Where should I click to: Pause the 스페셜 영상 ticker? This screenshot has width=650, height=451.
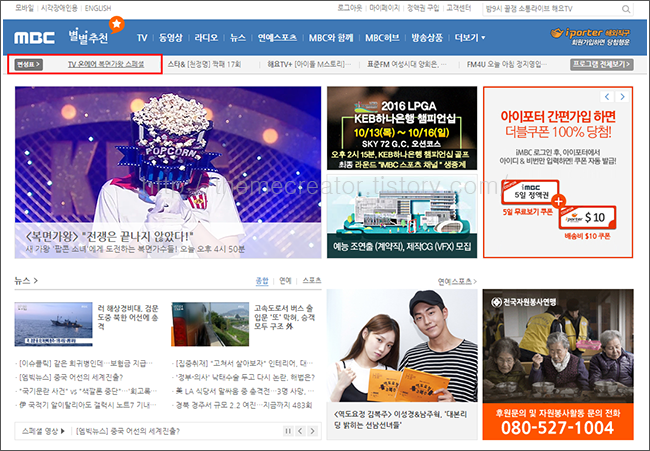(x=288, y=431)
